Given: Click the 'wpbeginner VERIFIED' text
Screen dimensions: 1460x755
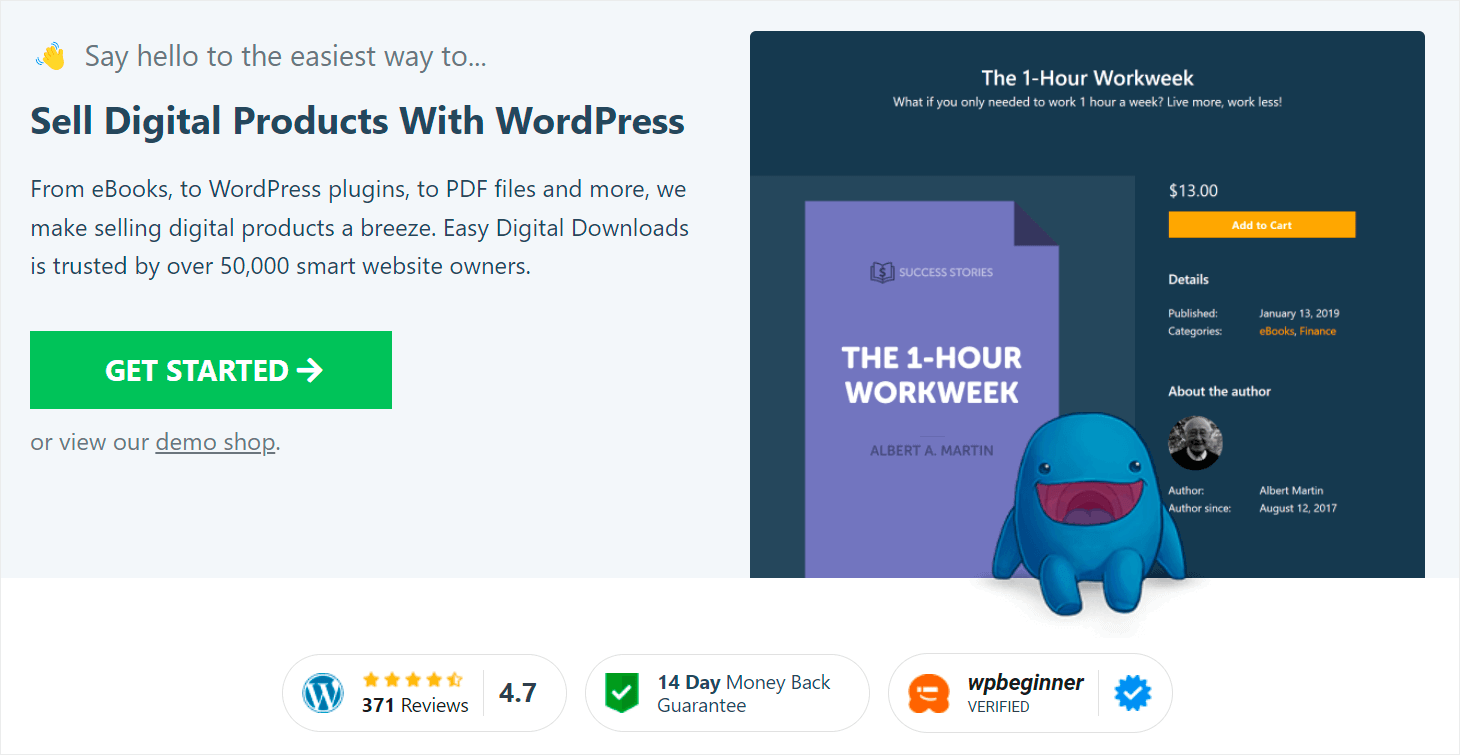Looking at the screenshot, I should tap(1025, 694).
